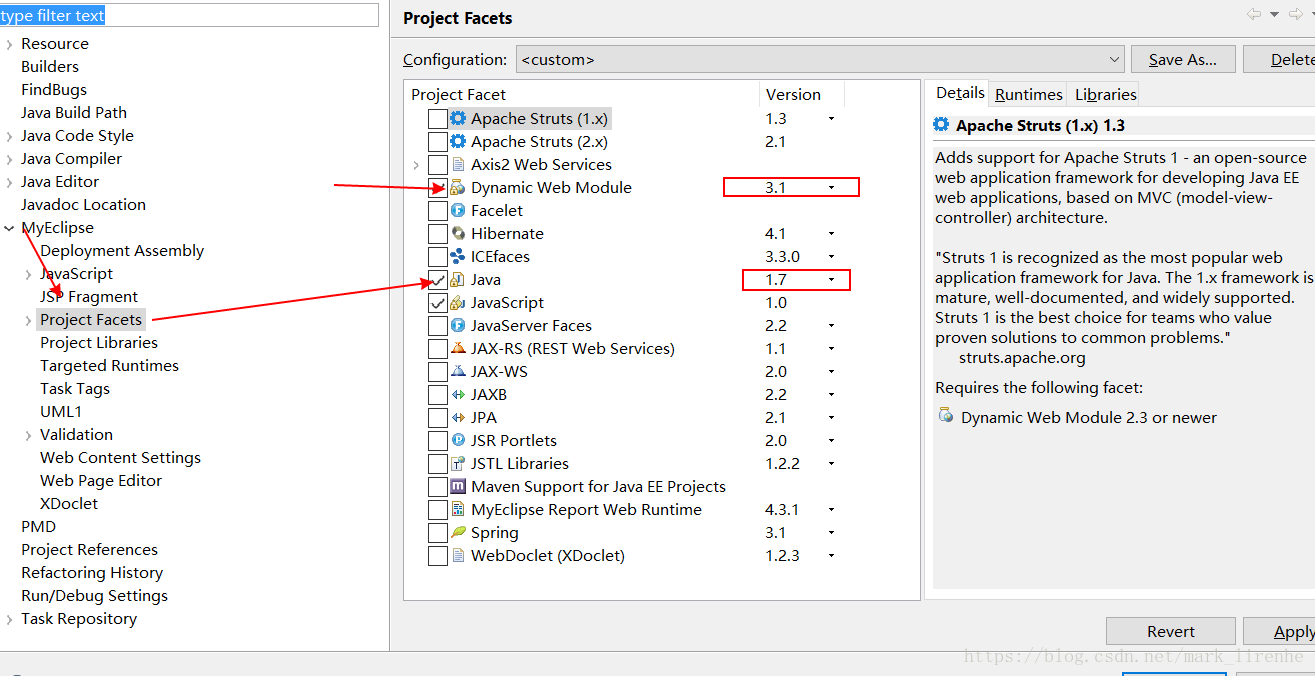
Task: Enable the Apache Struts (2.x) checkbox
Action: coord(437,141)
